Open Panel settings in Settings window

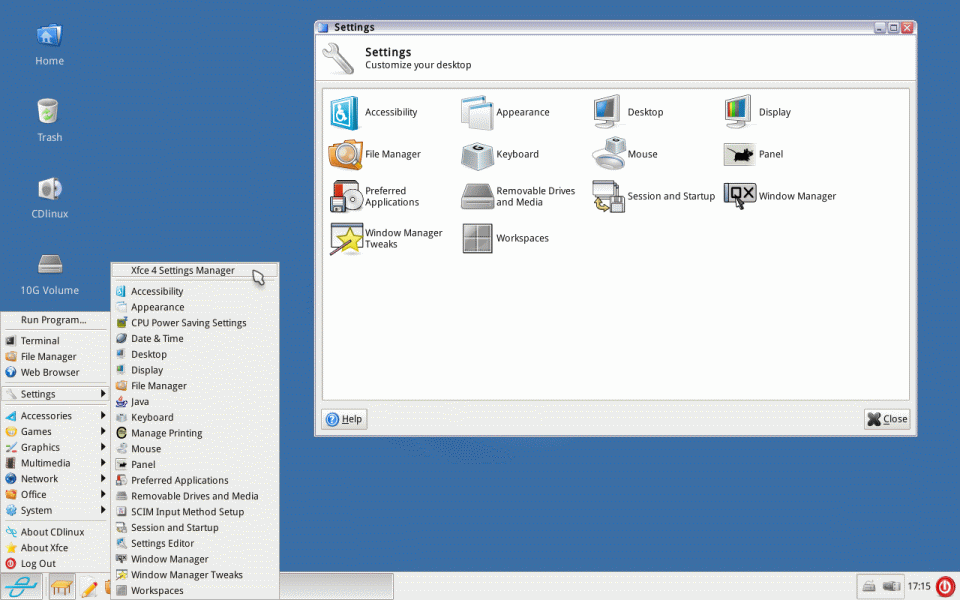753,154
